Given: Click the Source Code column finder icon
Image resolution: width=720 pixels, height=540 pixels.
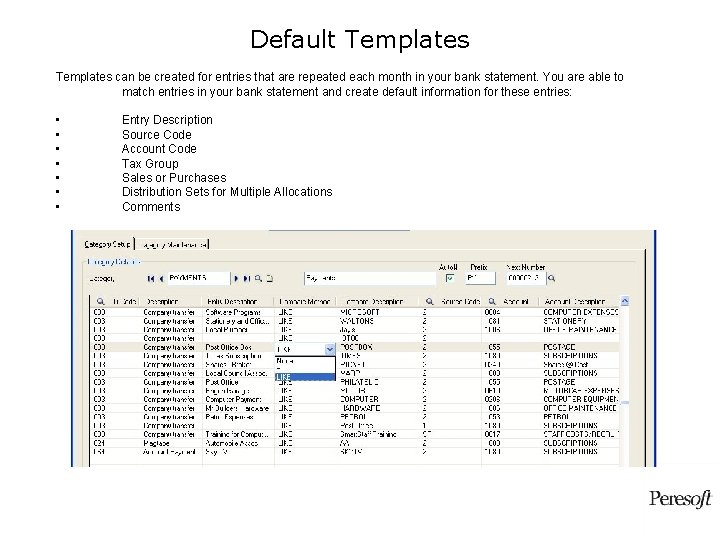Looking at the screenshot, I should (x=429, y=302).
